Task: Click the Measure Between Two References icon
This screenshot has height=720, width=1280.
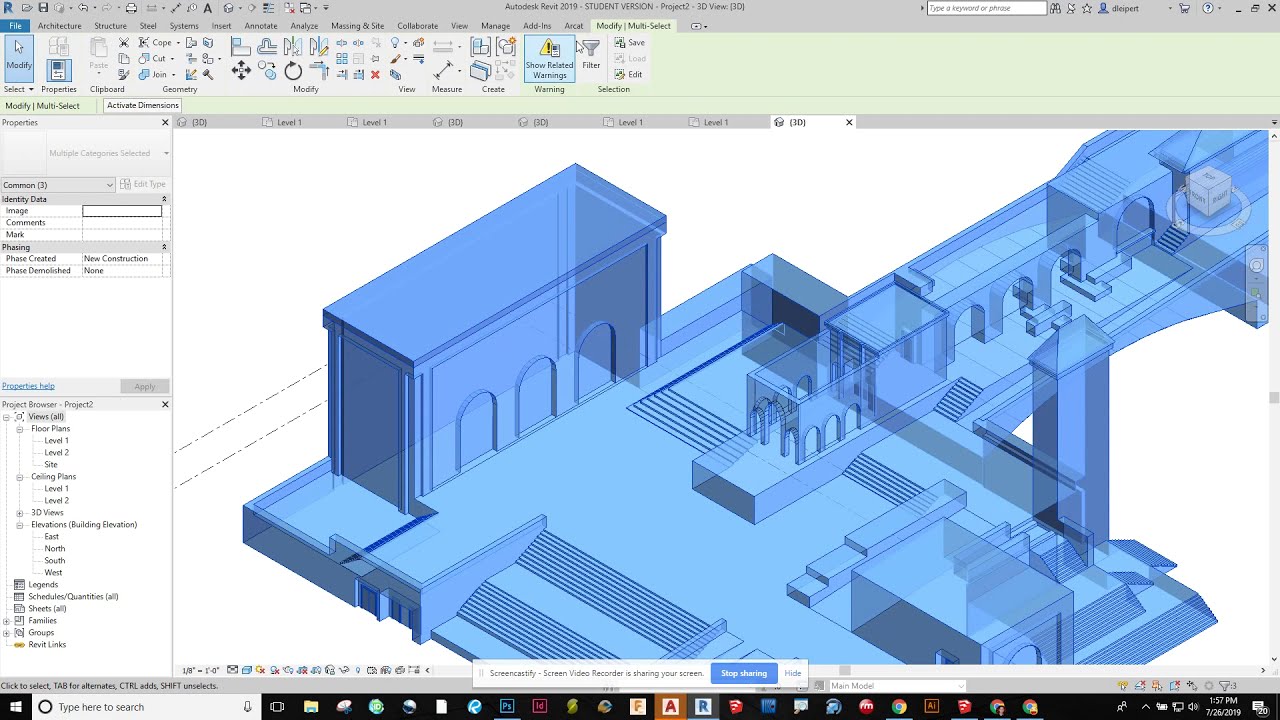Action: 443,69
